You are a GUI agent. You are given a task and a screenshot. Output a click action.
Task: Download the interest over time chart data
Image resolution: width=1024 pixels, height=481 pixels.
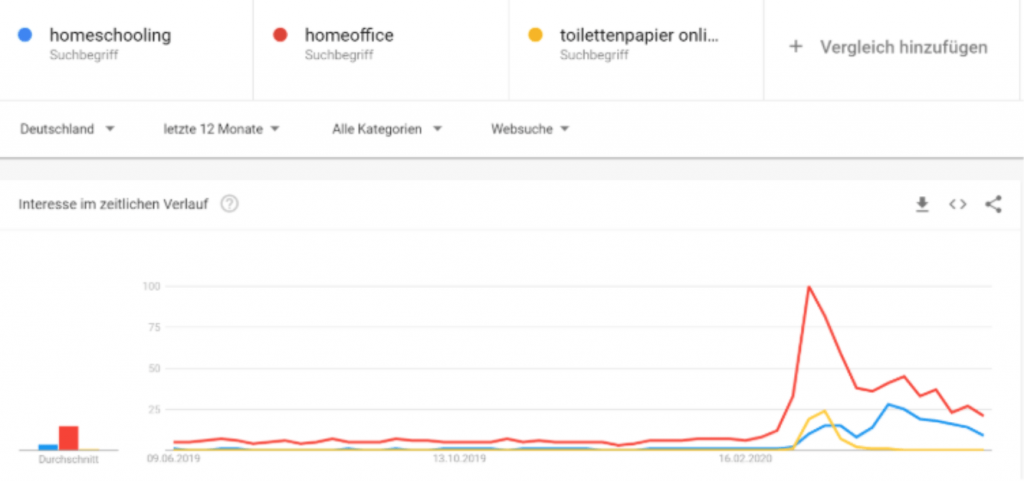click(x=922, y=204)
